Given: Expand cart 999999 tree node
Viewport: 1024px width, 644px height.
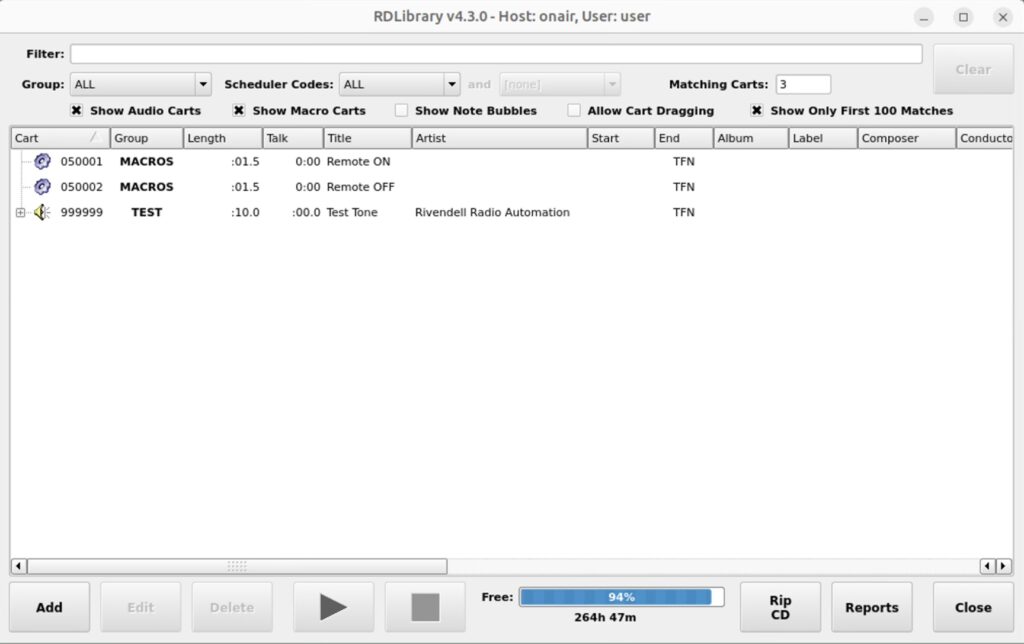Looking at the screenshot, I should point(20,212).
